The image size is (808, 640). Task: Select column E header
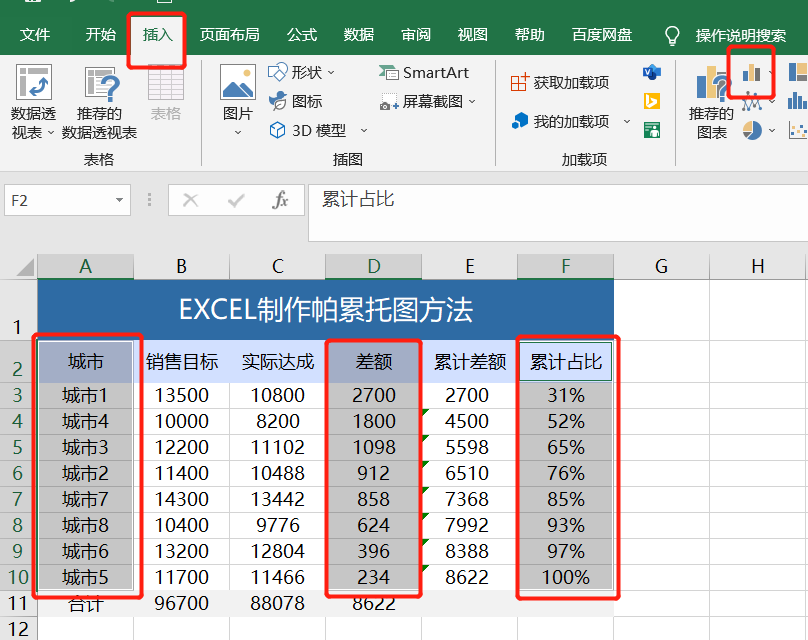point(469,266)
